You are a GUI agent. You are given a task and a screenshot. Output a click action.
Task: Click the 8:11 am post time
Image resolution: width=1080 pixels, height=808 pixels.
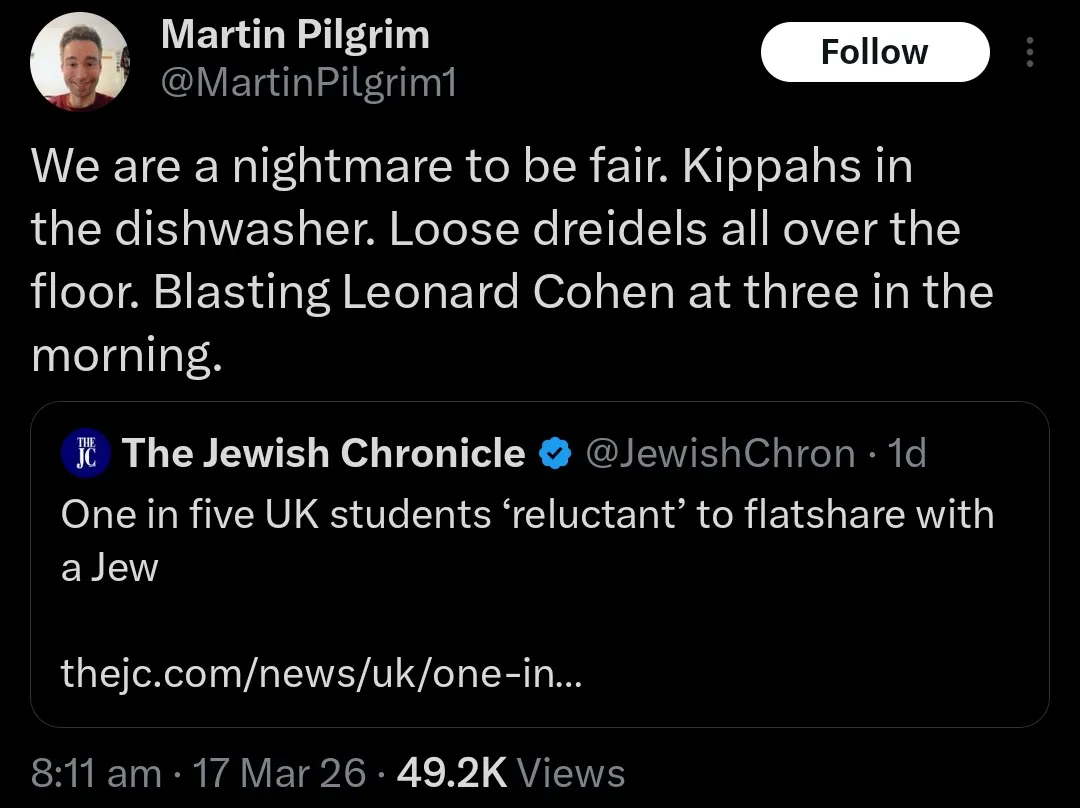(x=96, y=773)
